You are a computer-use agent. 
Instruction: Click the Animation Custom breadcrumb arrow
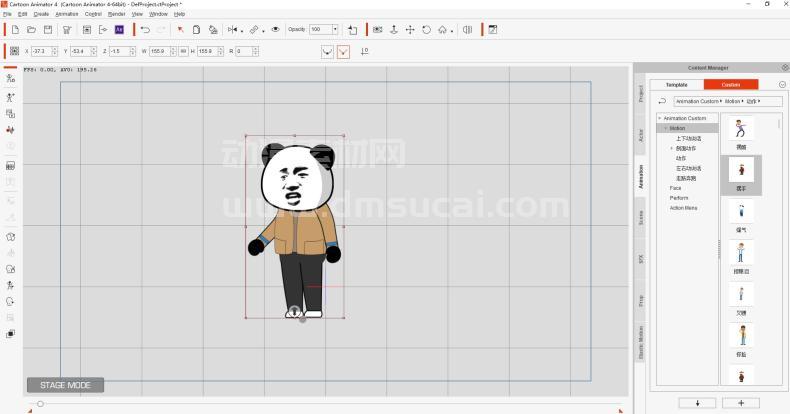721,101
